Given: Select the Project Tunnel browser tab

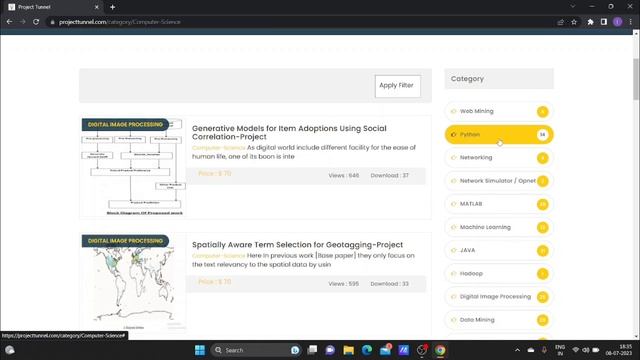Looking at the screenshot, I should tap(53, 7).
